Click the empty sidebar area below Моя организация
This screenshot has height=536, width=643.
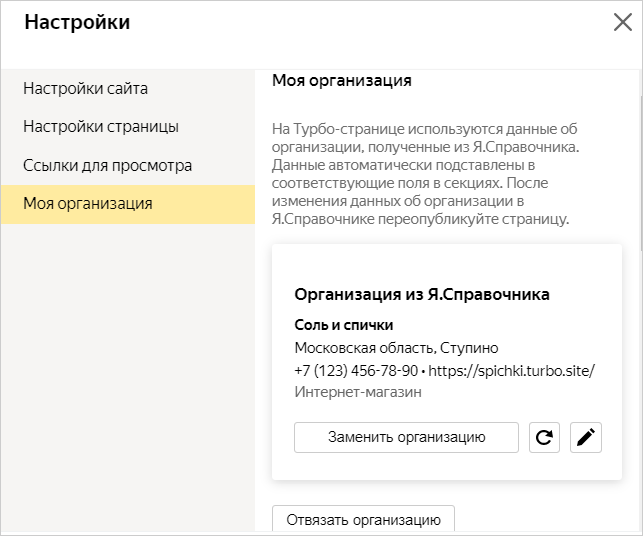coord(128,380)
